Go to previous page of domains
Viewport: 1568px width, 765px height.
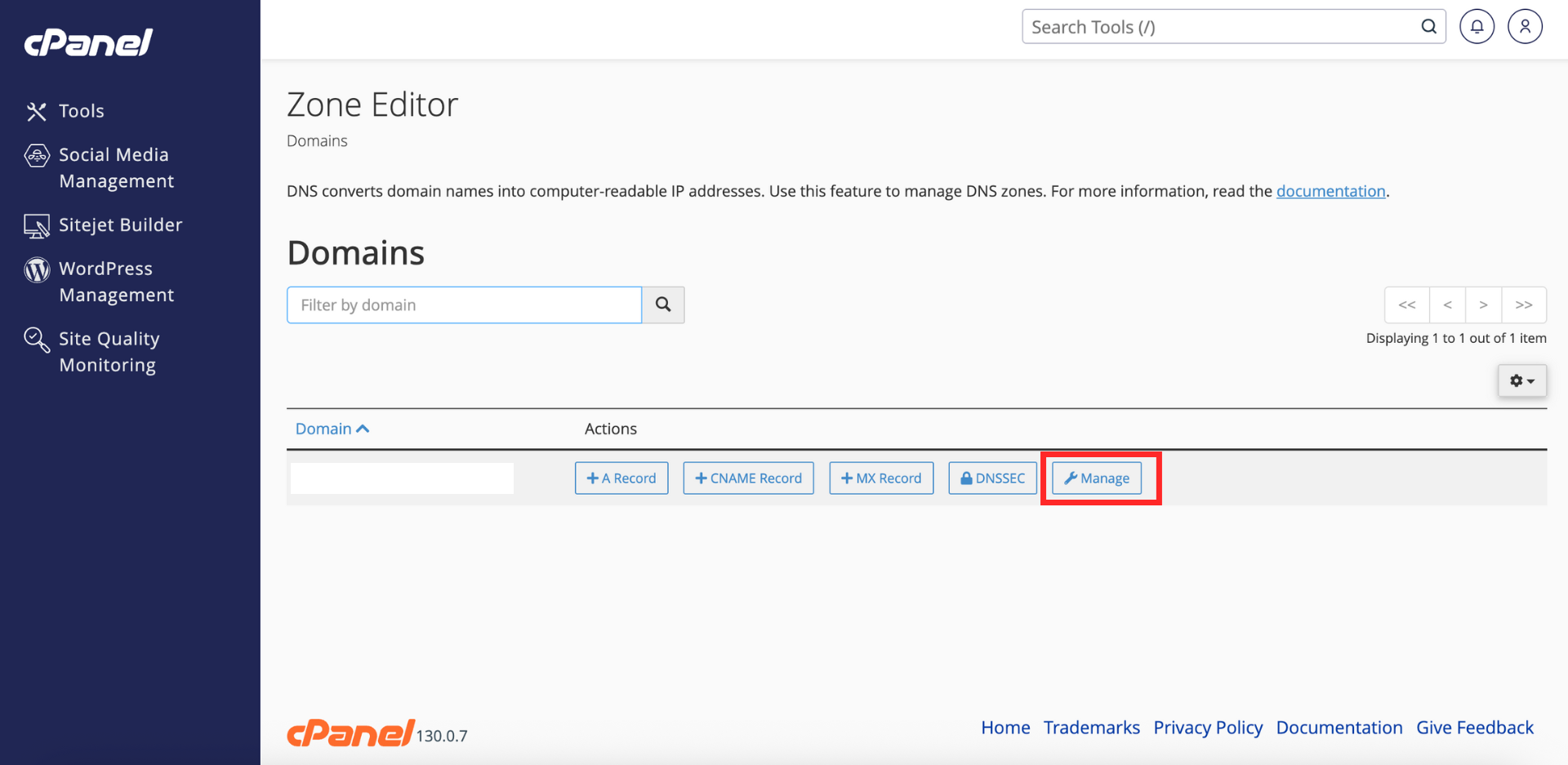pos(1447,305)
